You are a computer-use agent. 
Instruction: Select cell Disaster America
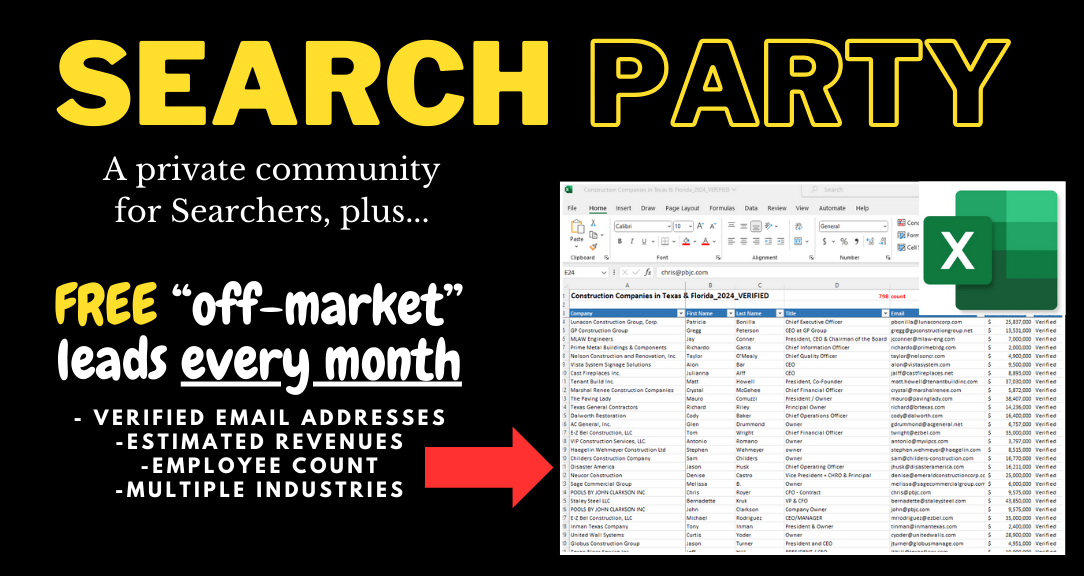pyautogui.click(x=626, y=467)
